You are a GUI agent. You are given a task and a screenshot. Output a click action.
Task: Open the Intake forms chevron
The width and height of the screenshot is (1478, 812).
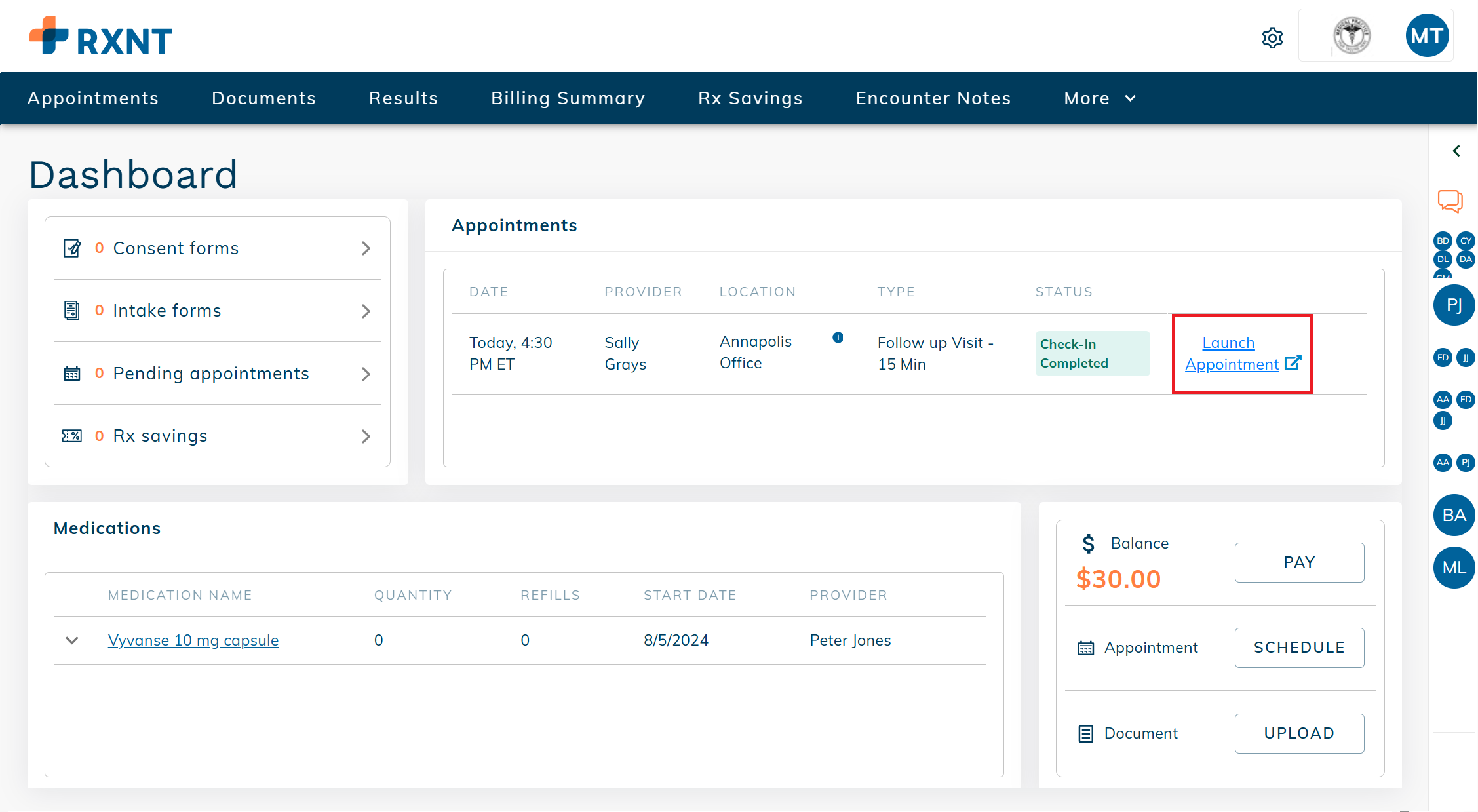pos(366,311)
